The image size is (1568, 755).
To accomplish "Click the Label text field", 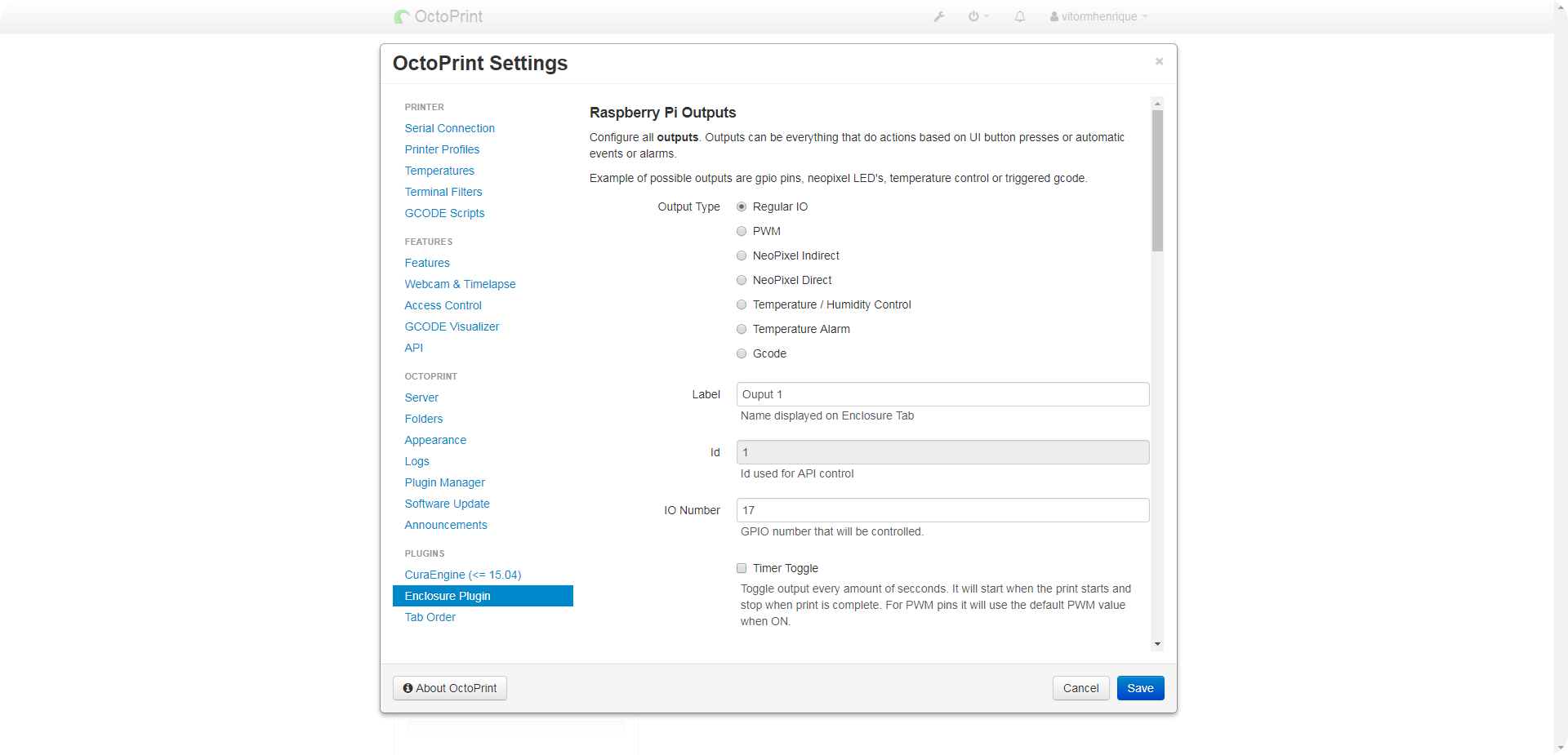I will click(x=942, y=394).
